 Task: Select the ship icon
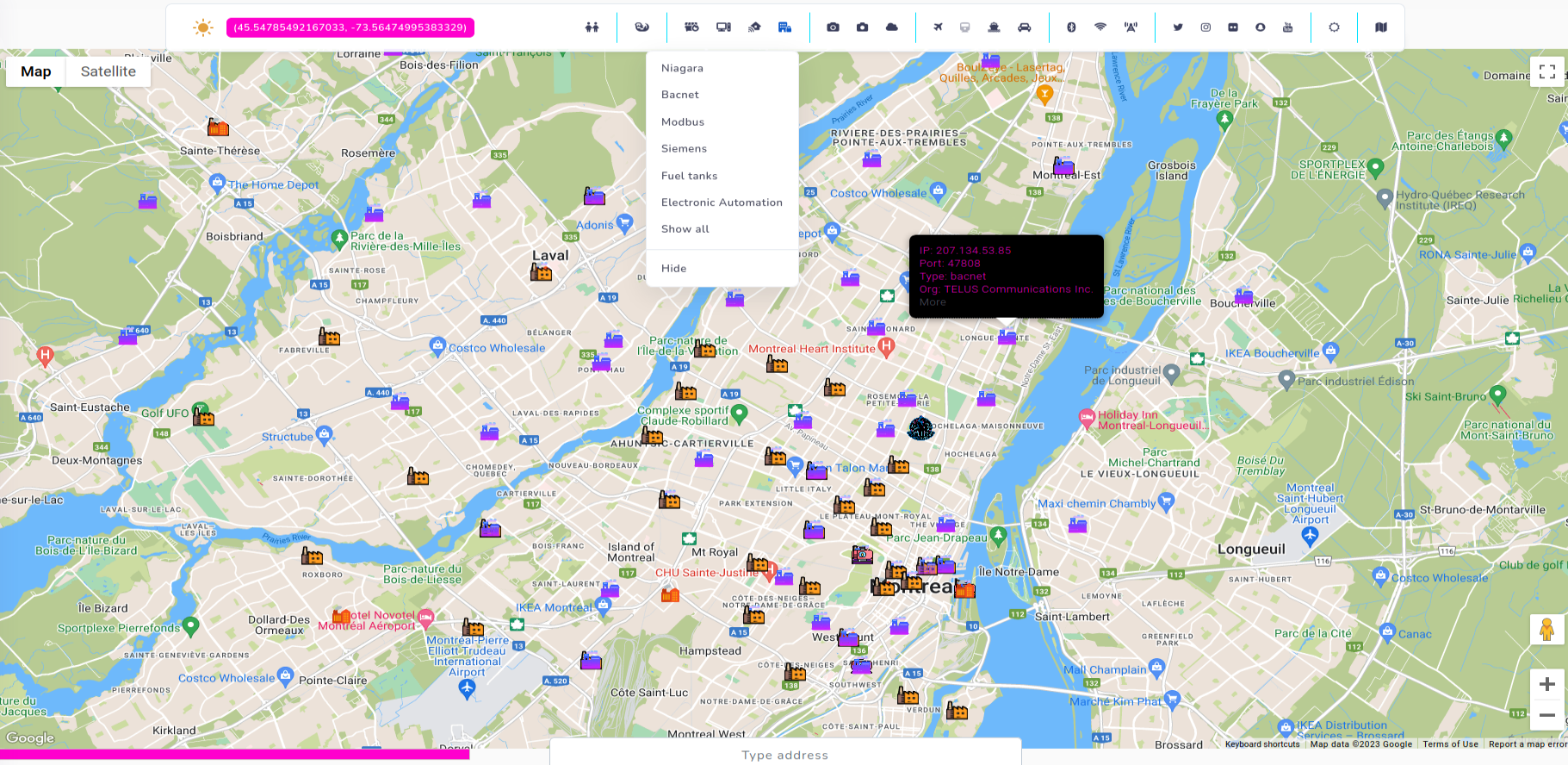(994, 28)
